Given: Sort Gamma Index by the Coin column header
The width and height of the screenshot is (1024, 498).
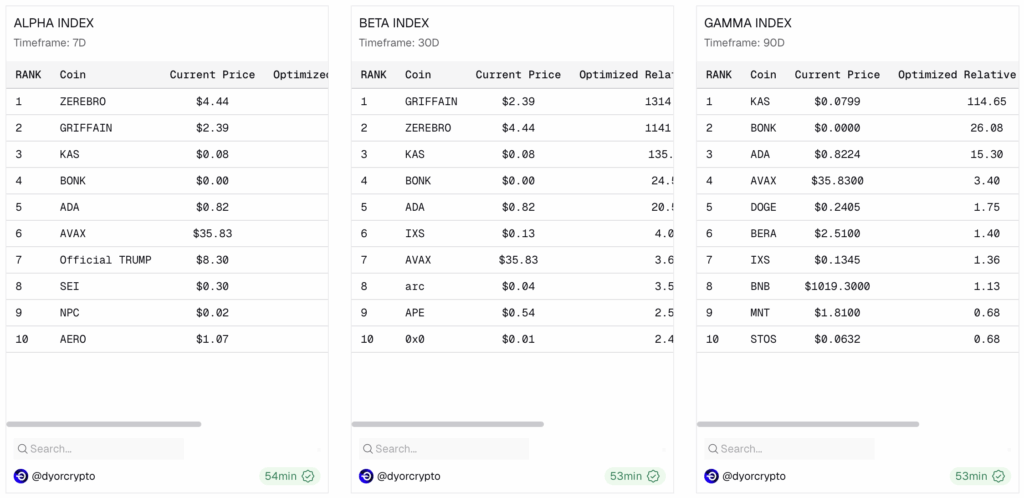Looking at the screenshot, I should 763,75.
